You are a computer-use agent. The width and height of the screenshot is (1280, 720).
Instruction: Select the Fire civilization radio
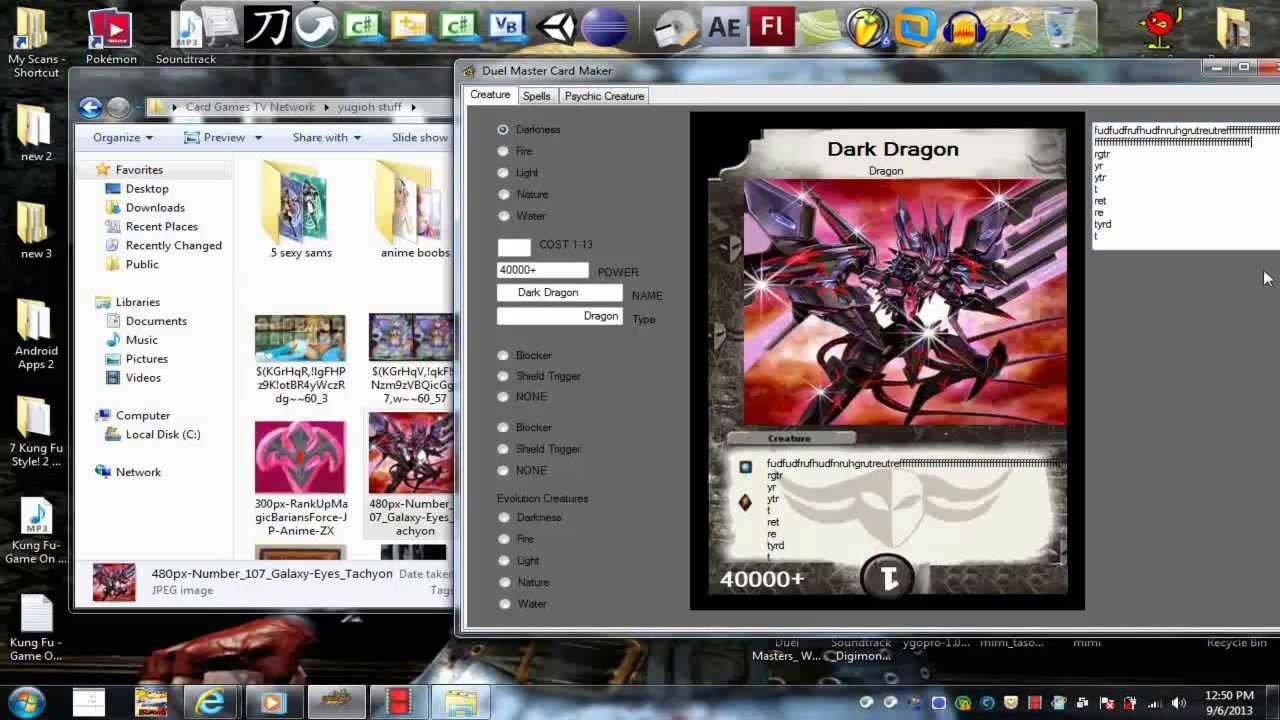[503, 151]
